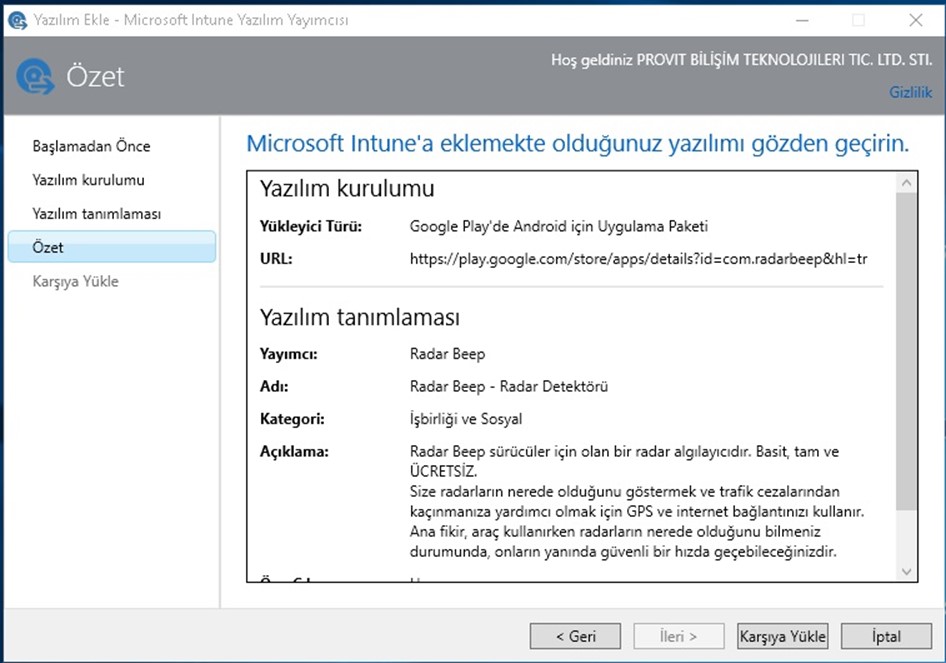Cancel the wizard with İptal button
This screenshot has height=663, width=946.
[x=886, y=636]
